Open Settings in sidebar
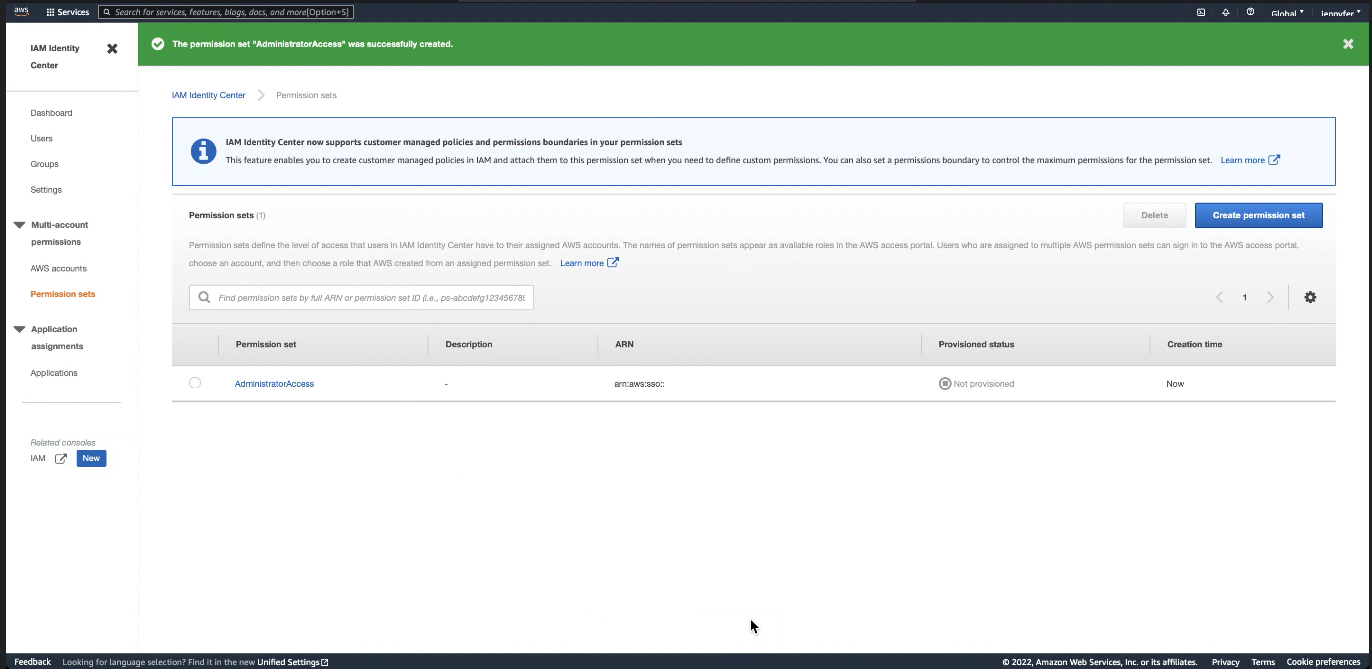The width and height of the screenshot is (1372, 669). pos(46,189)
